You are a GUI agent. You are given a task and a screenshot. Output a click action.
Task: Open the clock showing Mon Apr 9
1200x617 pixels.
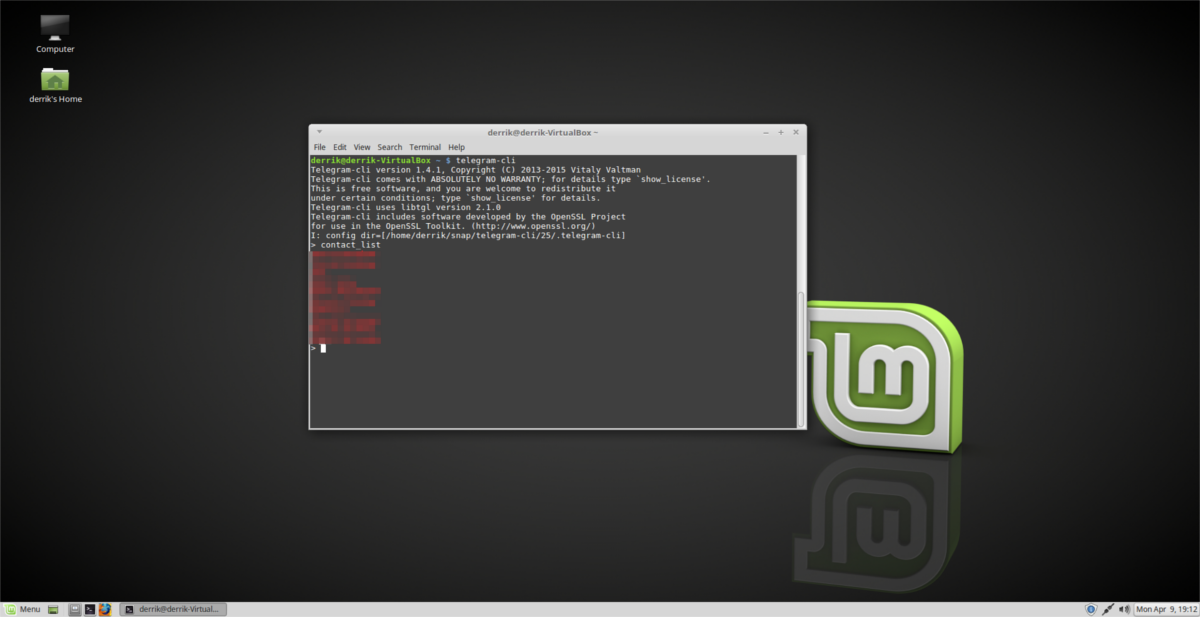[1165, 608]
